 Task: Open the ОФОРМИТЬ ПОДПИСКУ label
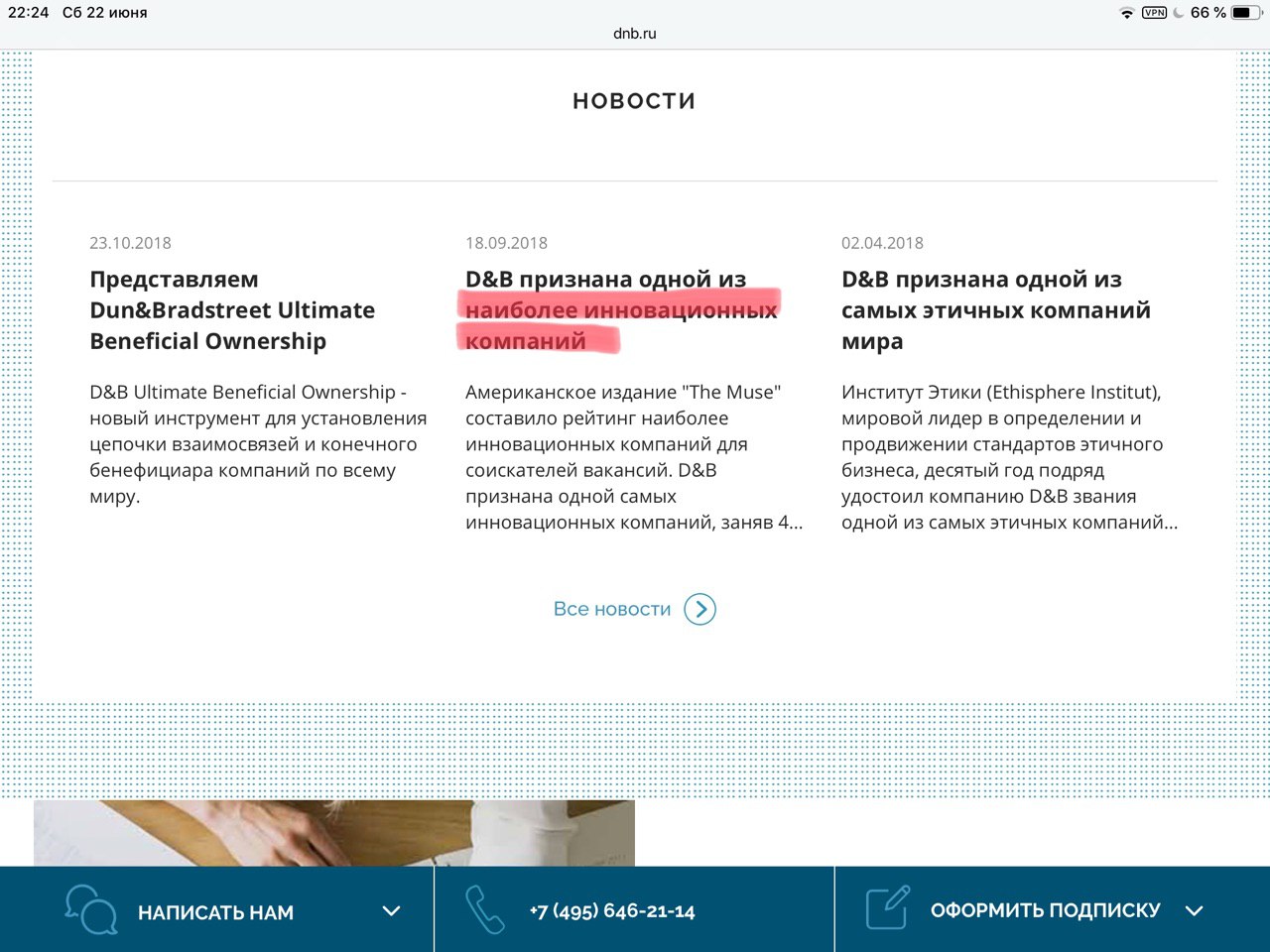coord(1045,910)
